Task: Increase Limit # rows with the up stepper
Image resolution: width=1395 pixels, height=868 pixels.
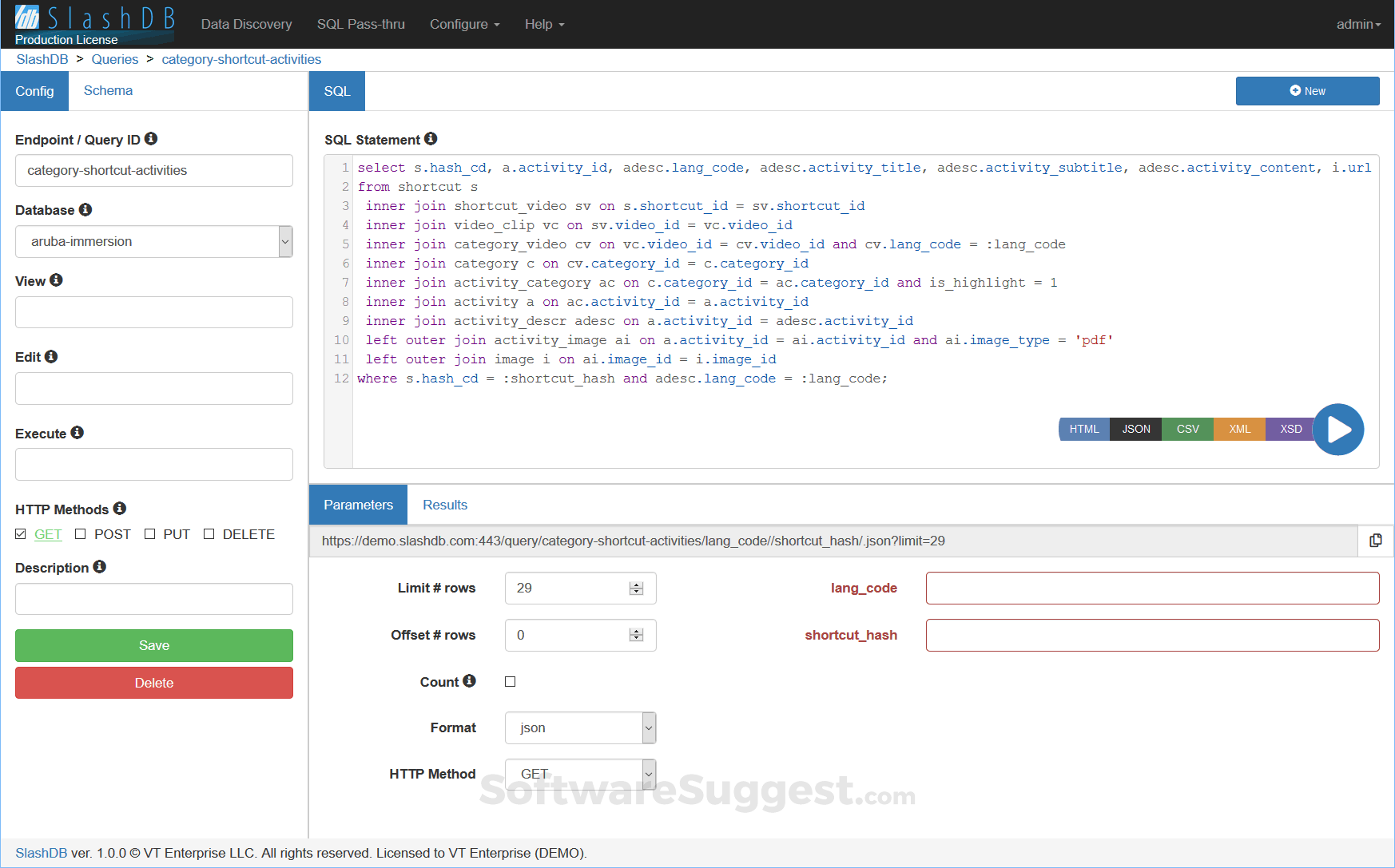Action: (x=636, y=583)
